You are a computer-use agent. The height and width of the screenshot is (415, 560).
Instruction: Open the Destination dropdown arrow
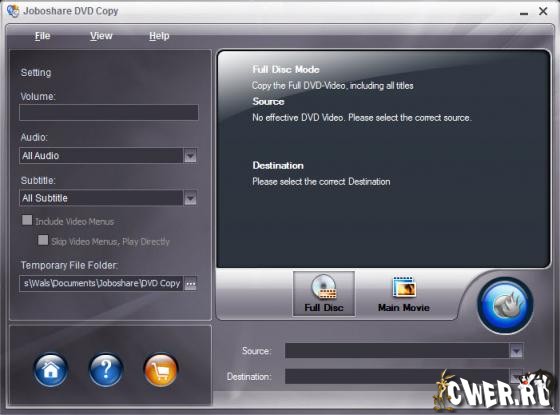[x=516, y=376]
